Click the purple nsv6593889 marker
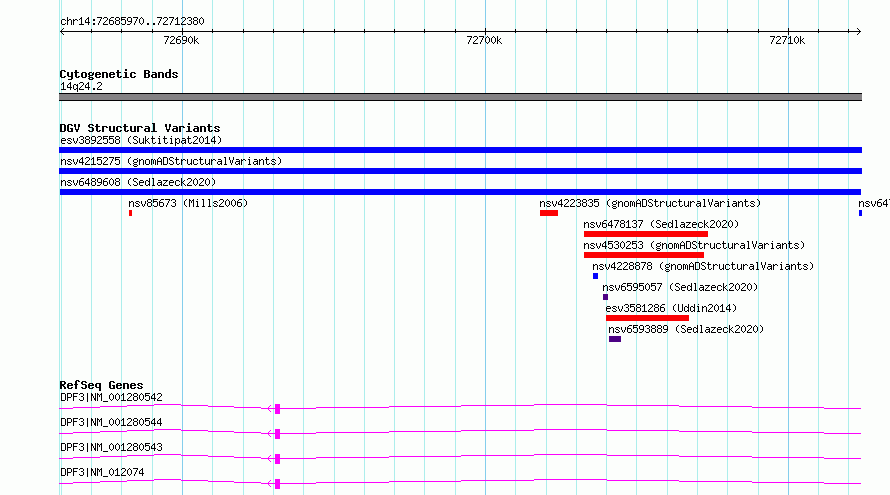Viewport: 890px width, 495px height. (615, 339)
